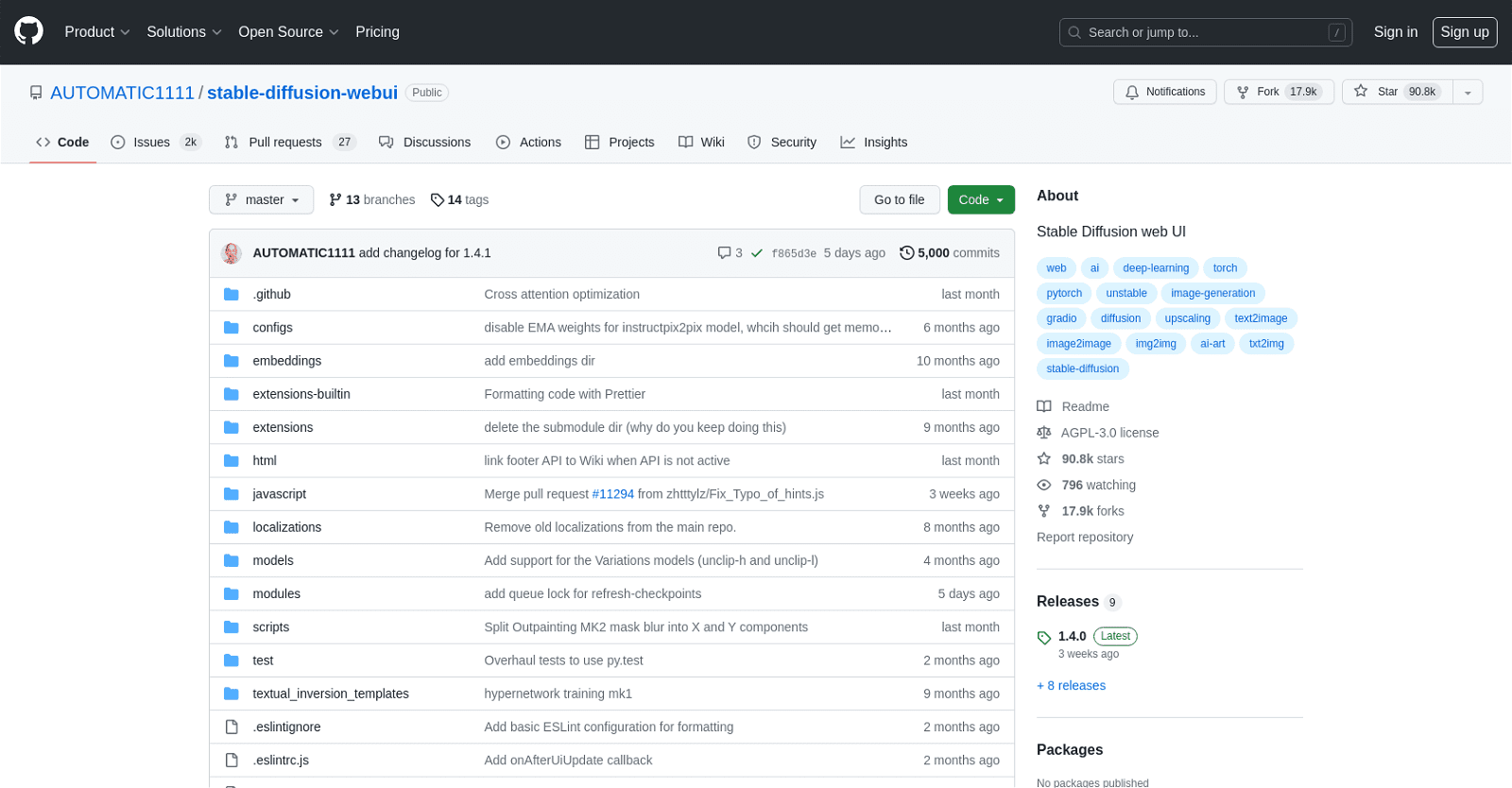Click the AUTOMATIC1111 avatar thumbnail
Image resolution: width=1512 pixels, height=788 pixels.
(232, 253)
